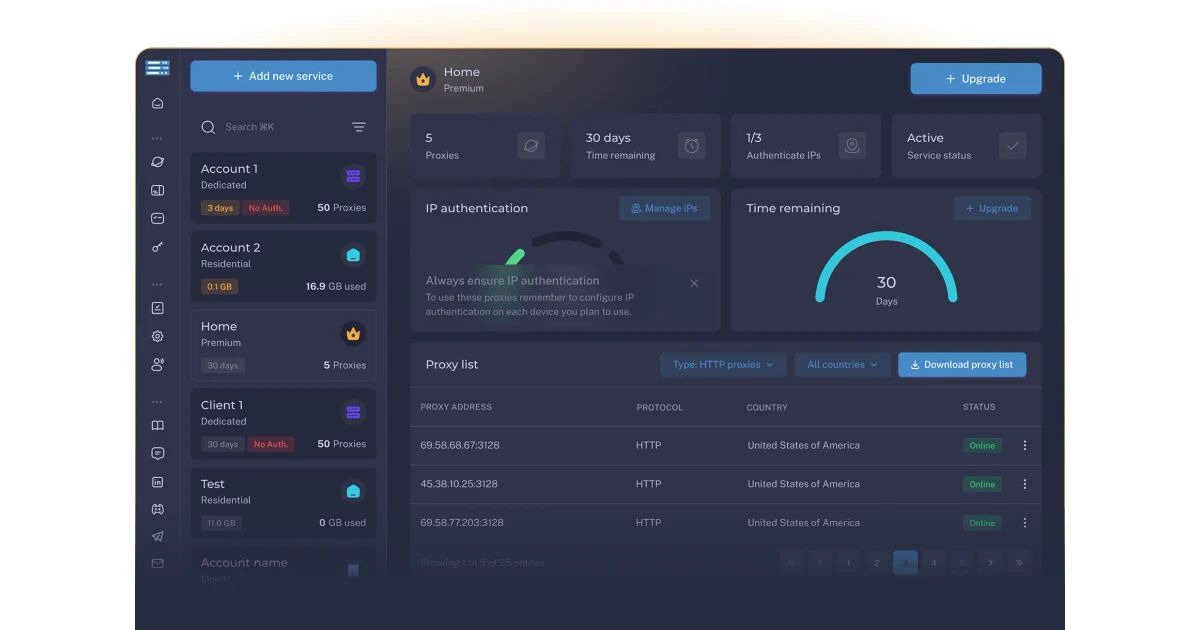
Task: Open the chat support icon in the sidebar
Action: tap(157, 454)
